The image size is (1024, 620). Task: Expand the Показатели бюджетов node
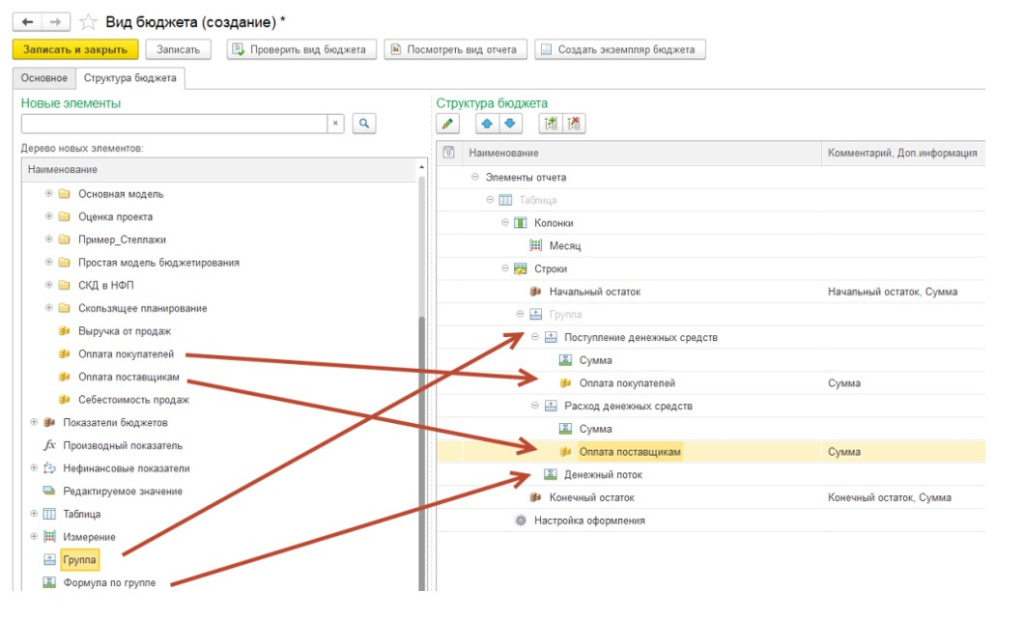[x=34, y=423]
